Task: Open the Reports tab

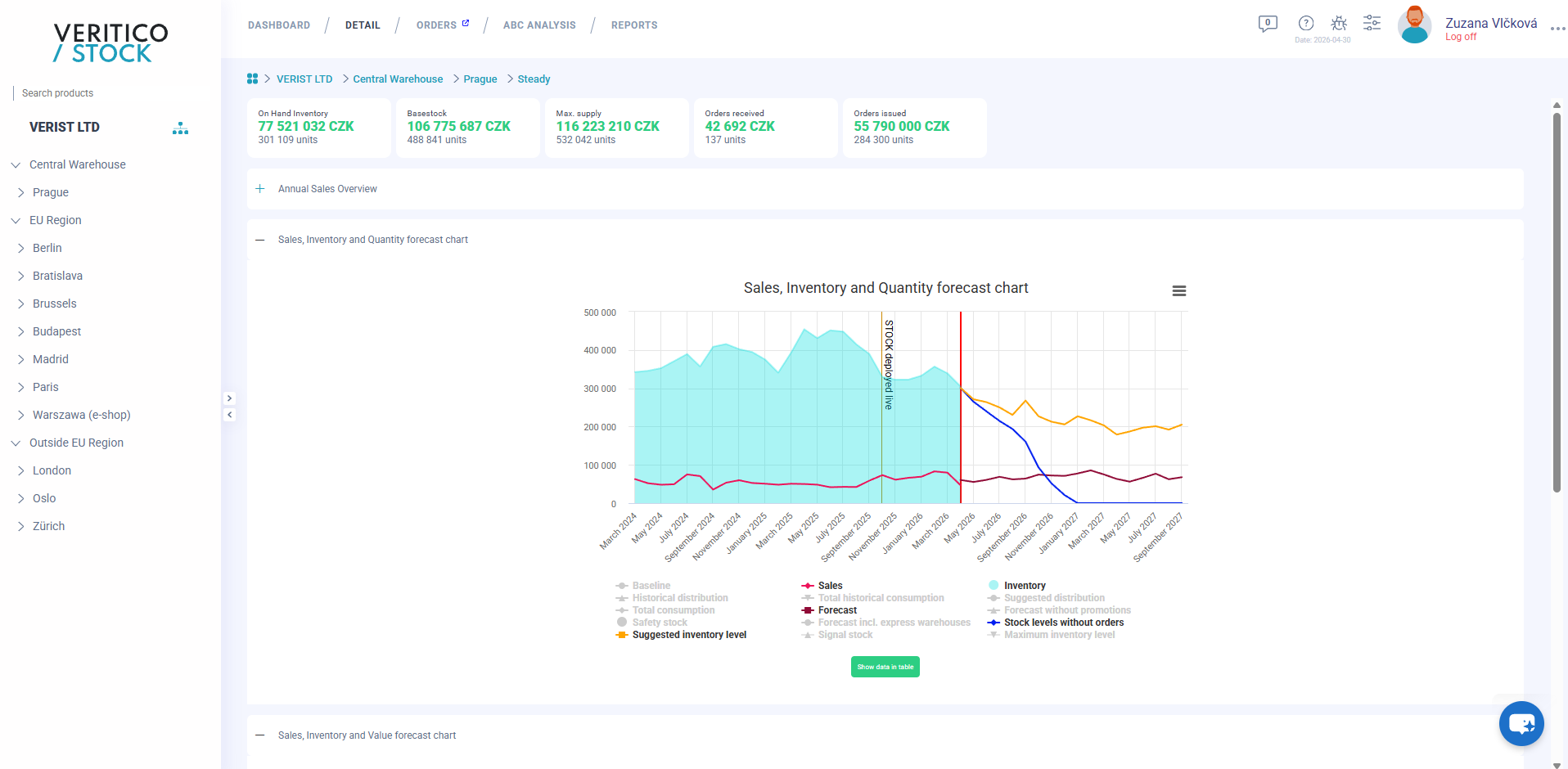Action: tap(634, 25)
